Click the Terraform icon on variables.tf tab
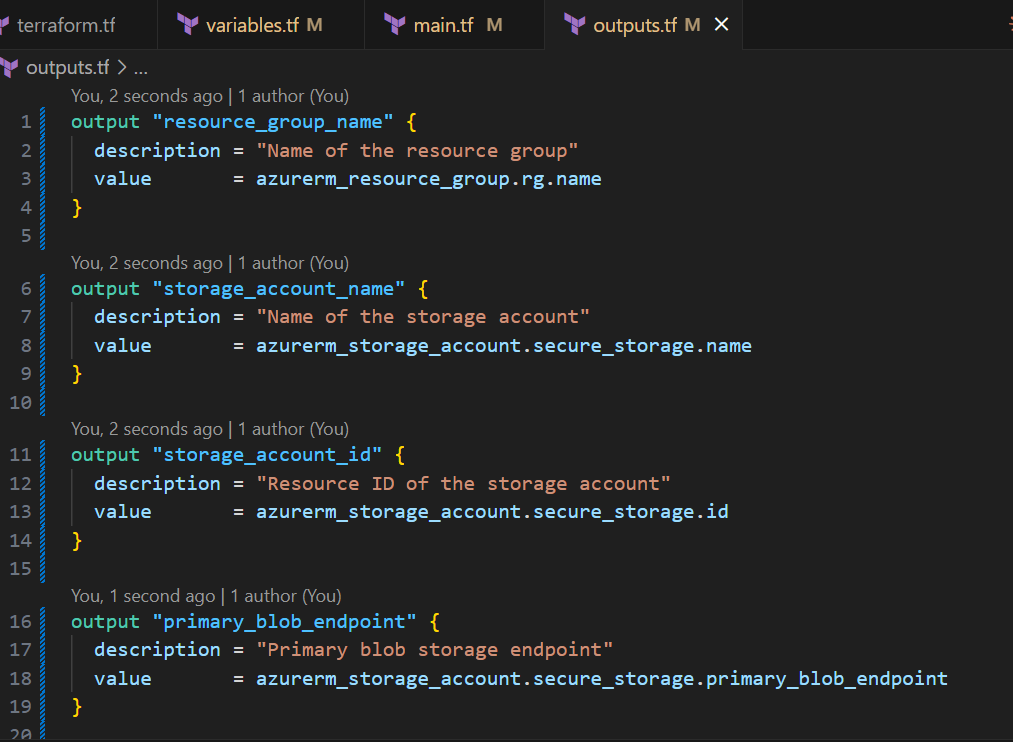The width and height of the screenshot is (1013, 742). coord(187,24)
